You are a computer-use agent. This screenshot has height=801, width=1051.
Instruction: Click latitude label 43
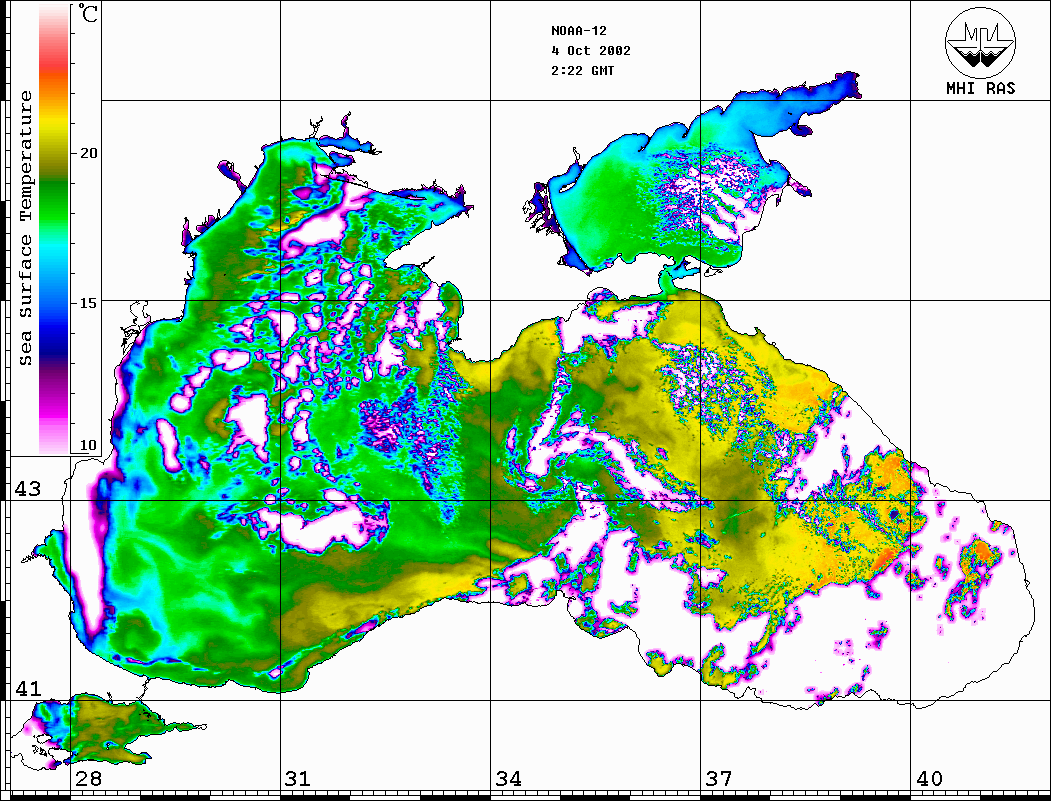28,489
